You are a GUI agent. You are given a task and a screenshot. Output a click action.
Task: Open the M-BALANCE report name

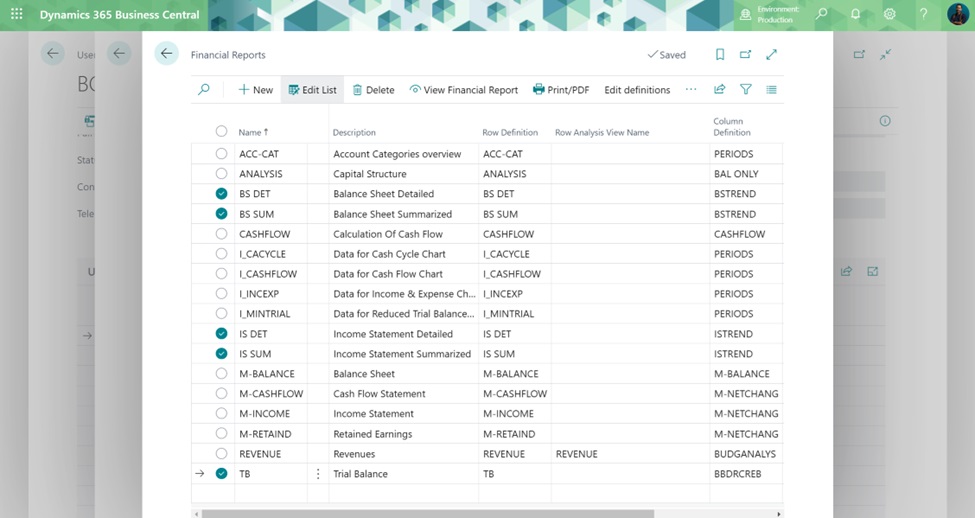[267, 374]
